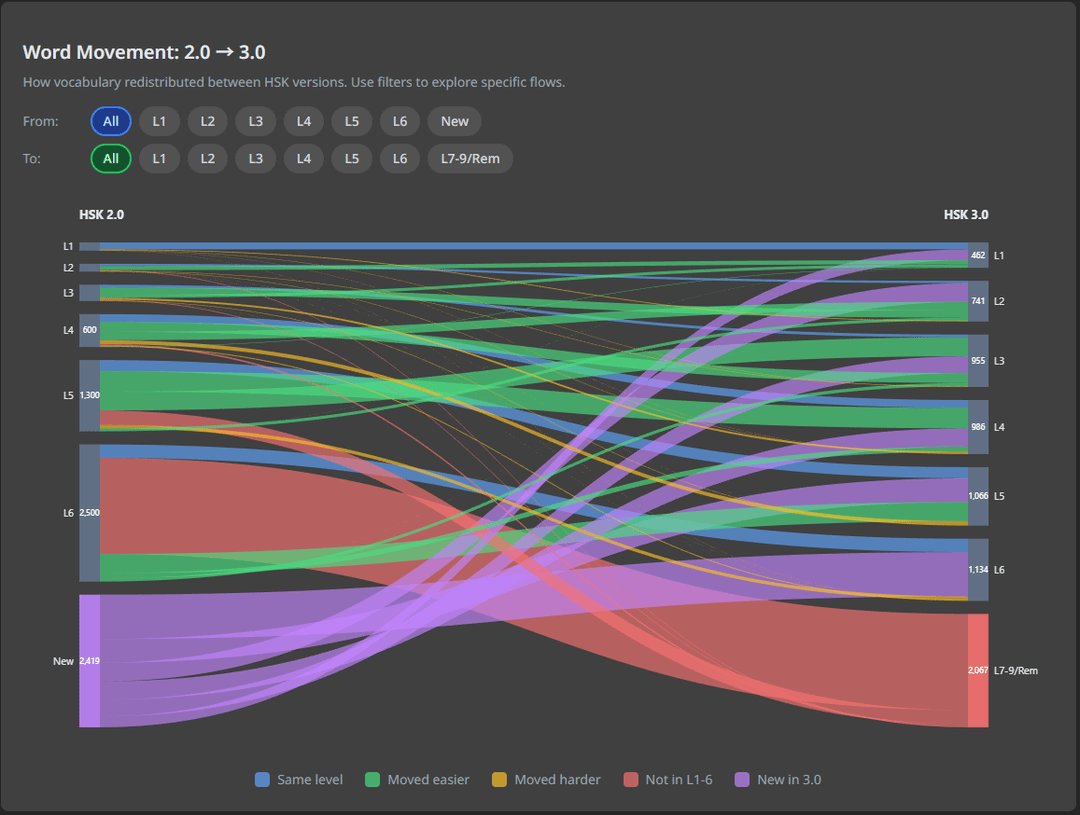
Task: Click the HSK 3.0 L1 node showing 462
Action: coord(978,255)
